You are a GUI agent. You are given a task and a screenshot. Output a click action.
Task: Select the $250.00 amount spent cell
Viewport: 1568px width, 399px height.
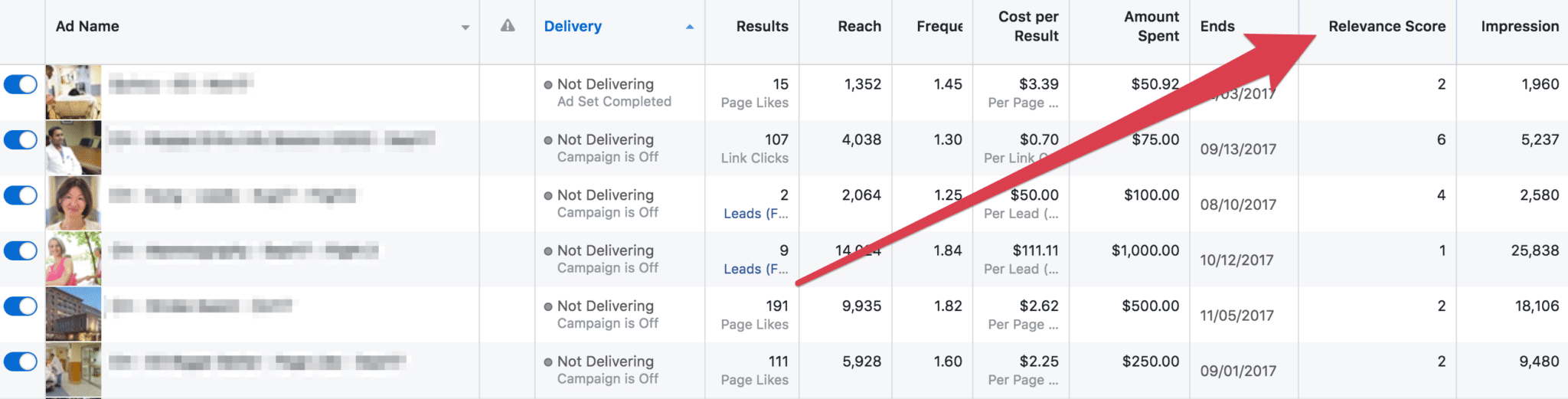point(1151,361)
